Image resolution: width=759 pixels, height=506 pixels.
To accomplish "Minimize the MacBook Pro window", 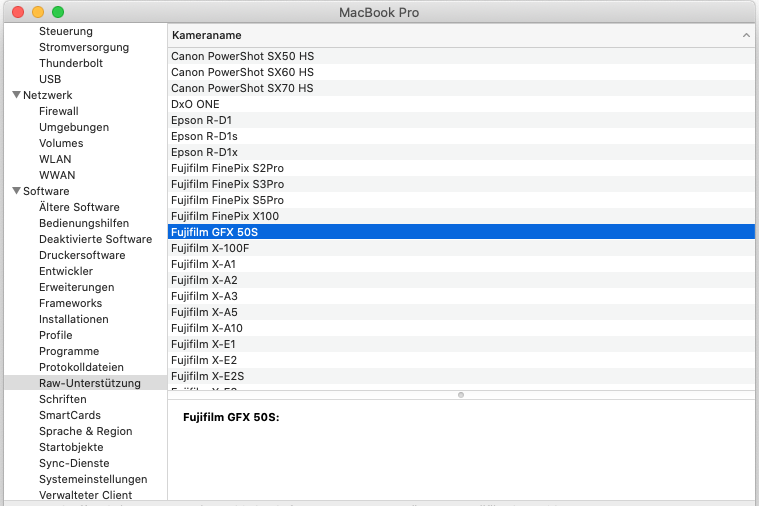I will click(38, 12).
